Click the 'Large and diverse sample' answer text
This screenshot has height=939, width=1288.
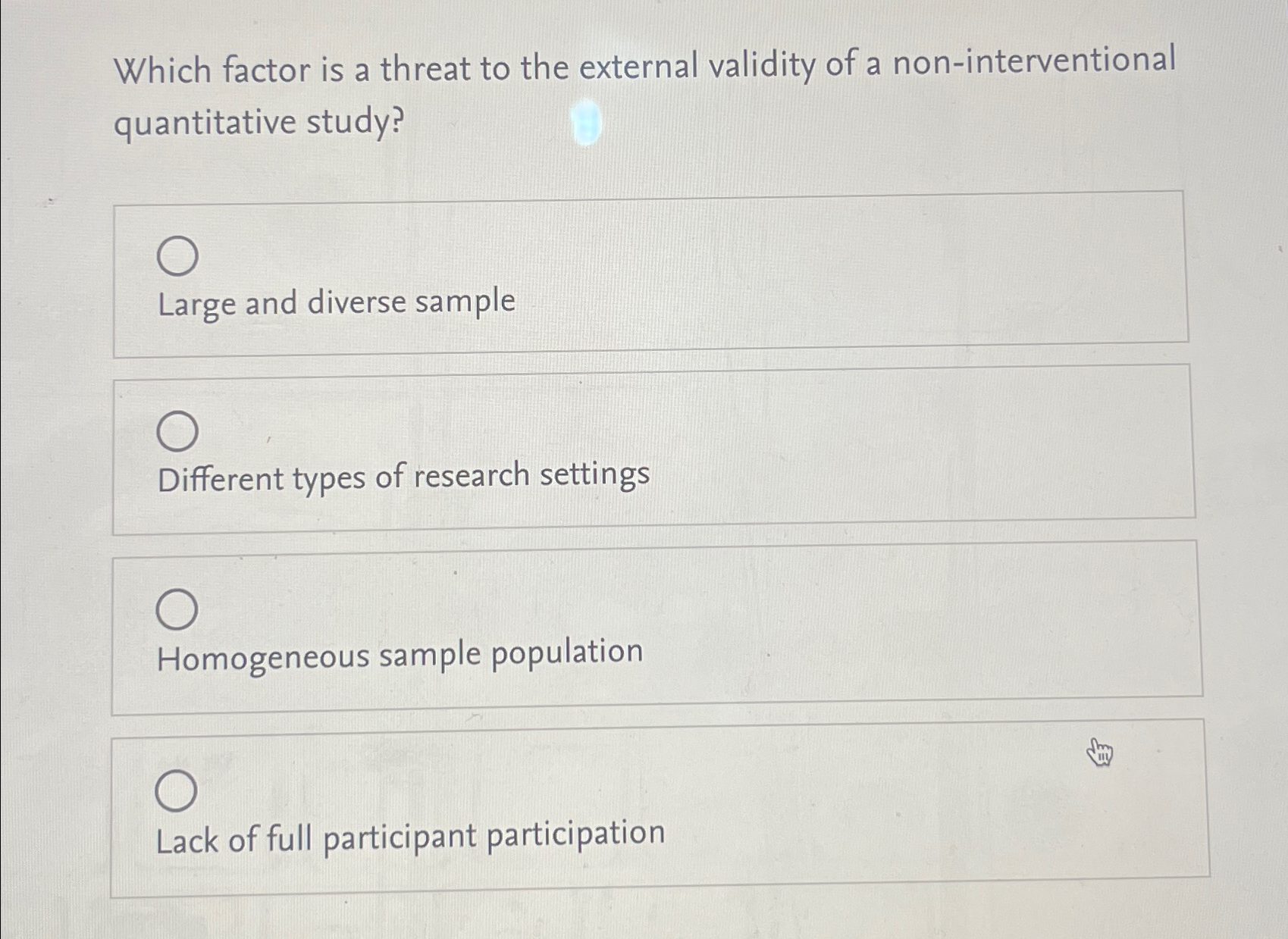[x=336, y=303]
